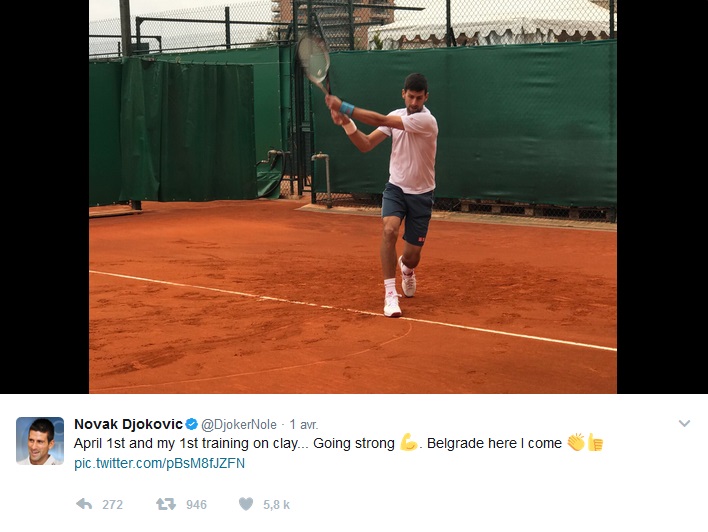Click the black area right of photo
This screenshot has height=532, width=708.
pyautogui.click(x=662, y=196)
